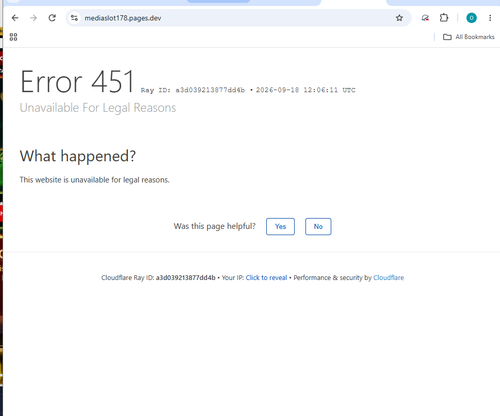Open the extensions puzzle icon
The image size is (500, 416).
coord(444,18)
